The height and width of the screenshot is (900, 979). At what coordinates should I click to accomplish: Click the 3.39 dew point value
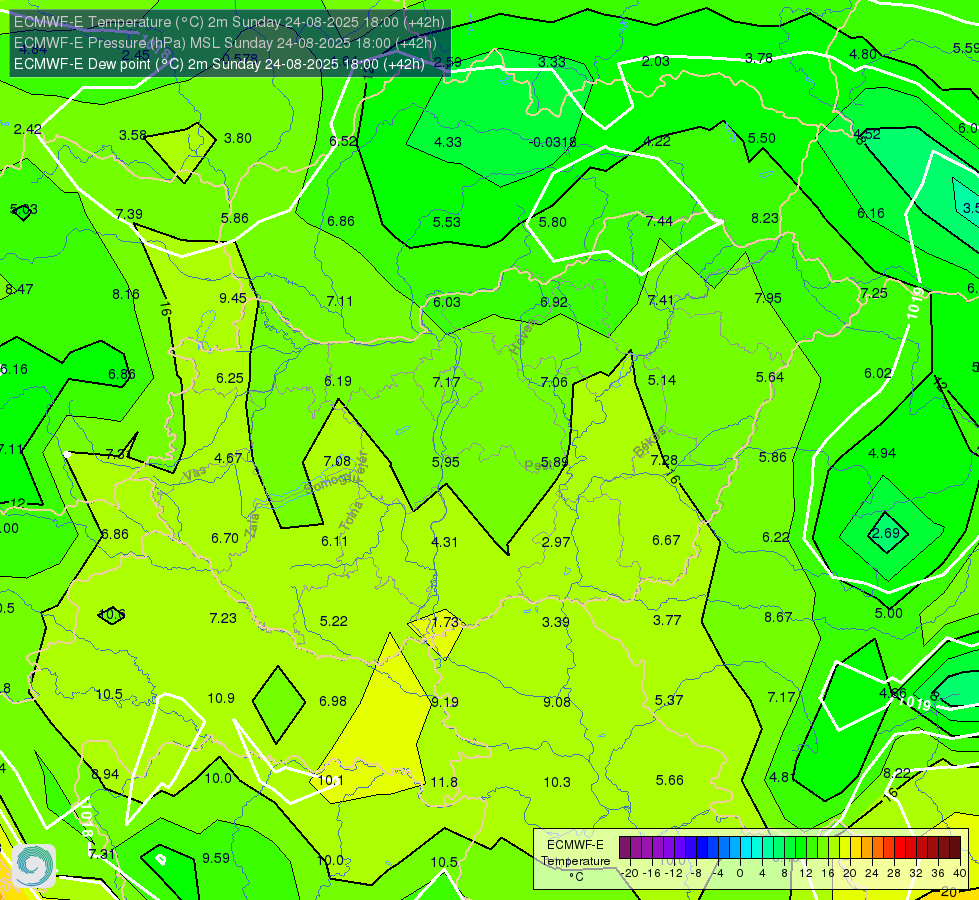pos(556,621)
